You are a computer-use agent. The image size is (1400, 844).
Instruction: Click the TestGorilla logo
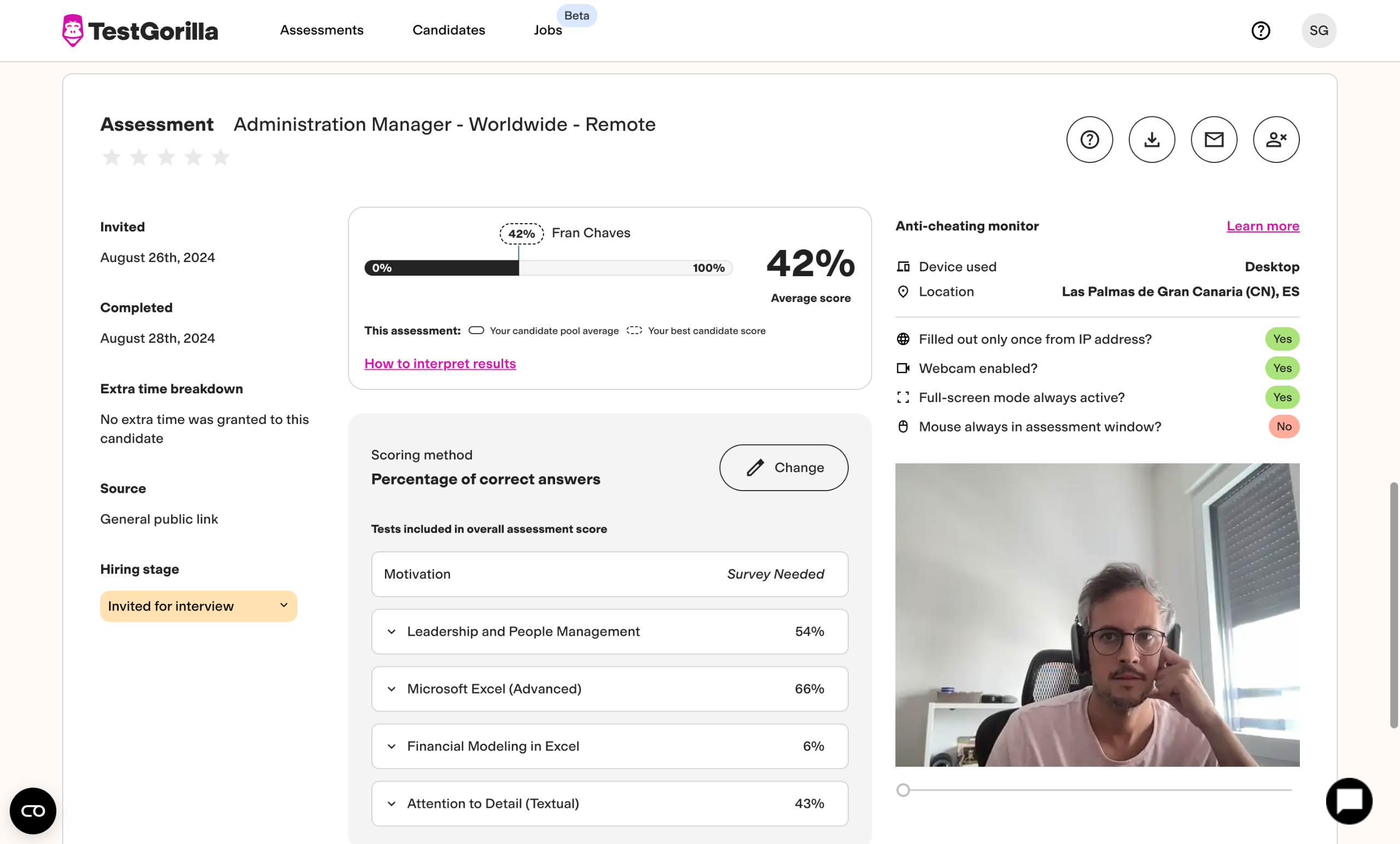pos(140,31)
